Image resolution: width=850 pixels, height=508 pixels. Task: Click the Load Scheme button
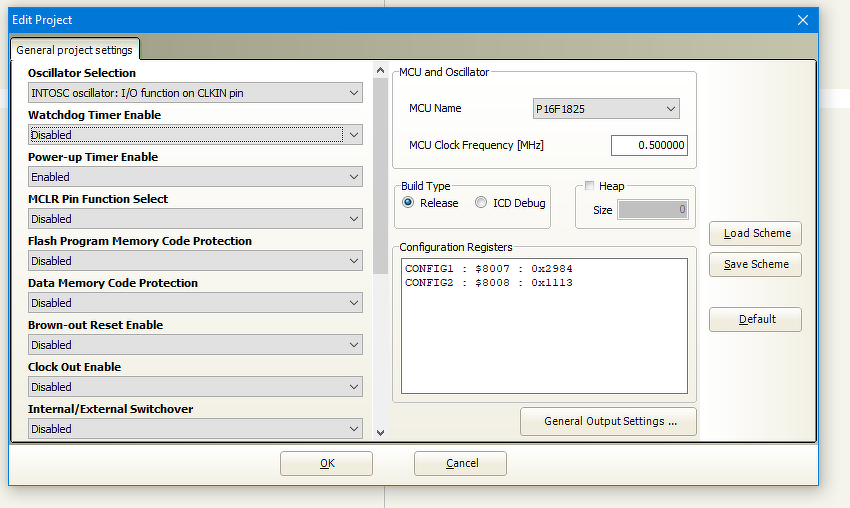755,233
